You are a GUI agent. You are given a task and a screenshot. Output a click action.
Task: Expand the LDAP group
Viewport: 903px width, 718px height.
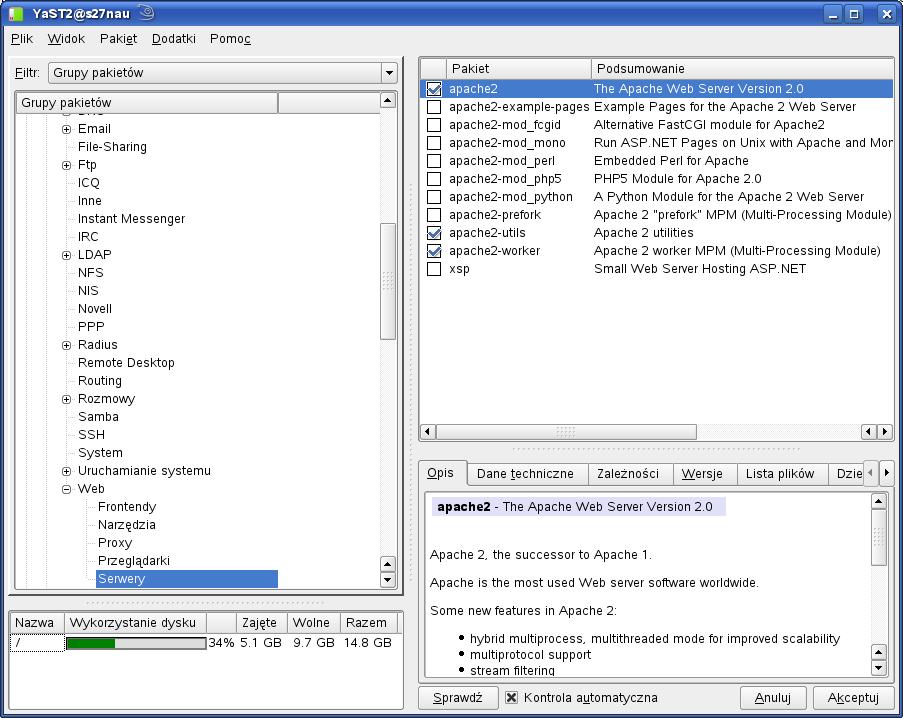pos(67,255)
